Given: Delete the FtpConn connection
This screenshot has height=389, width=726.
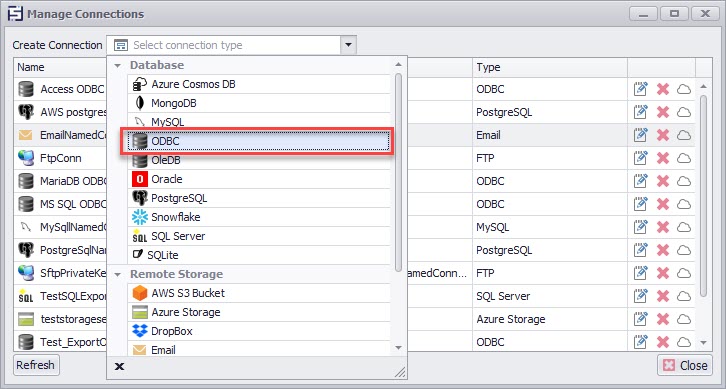Looking at the screenshot, I should pyautogui.click(x=663, y=158).
